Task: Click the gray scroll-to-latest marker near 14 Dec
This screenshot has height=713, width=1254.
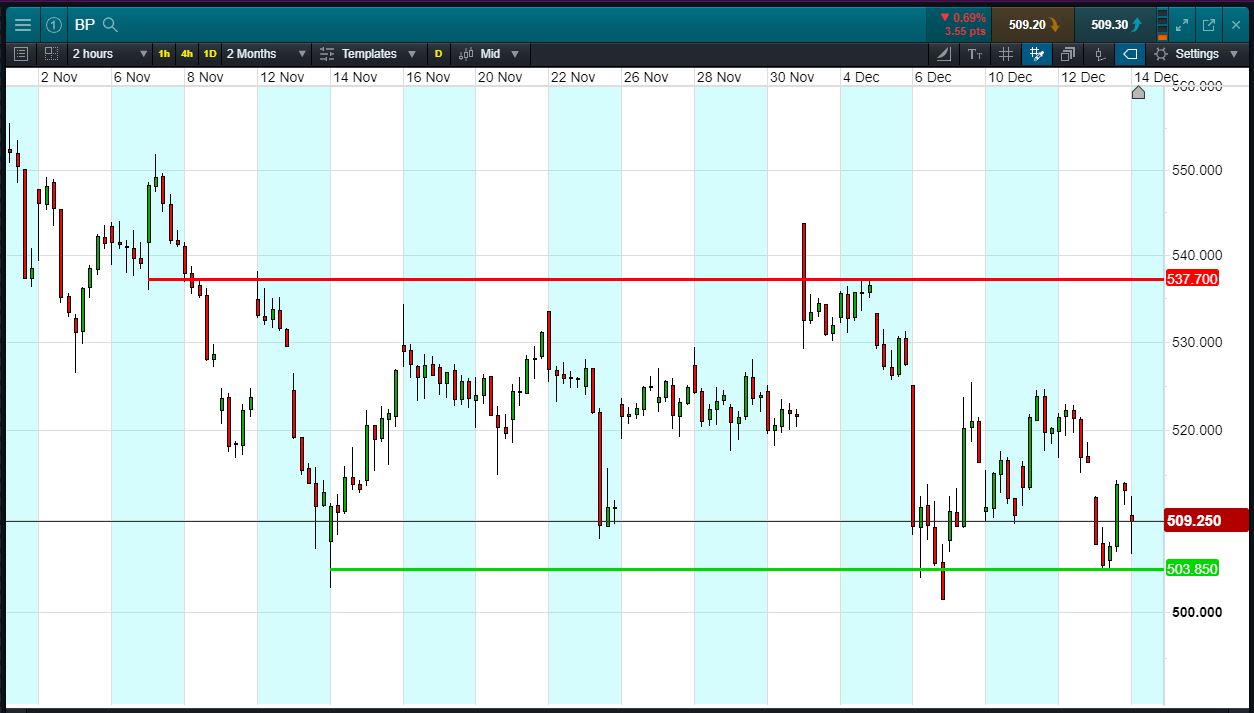Action: pyautogui.click(x=1138, y=92)
